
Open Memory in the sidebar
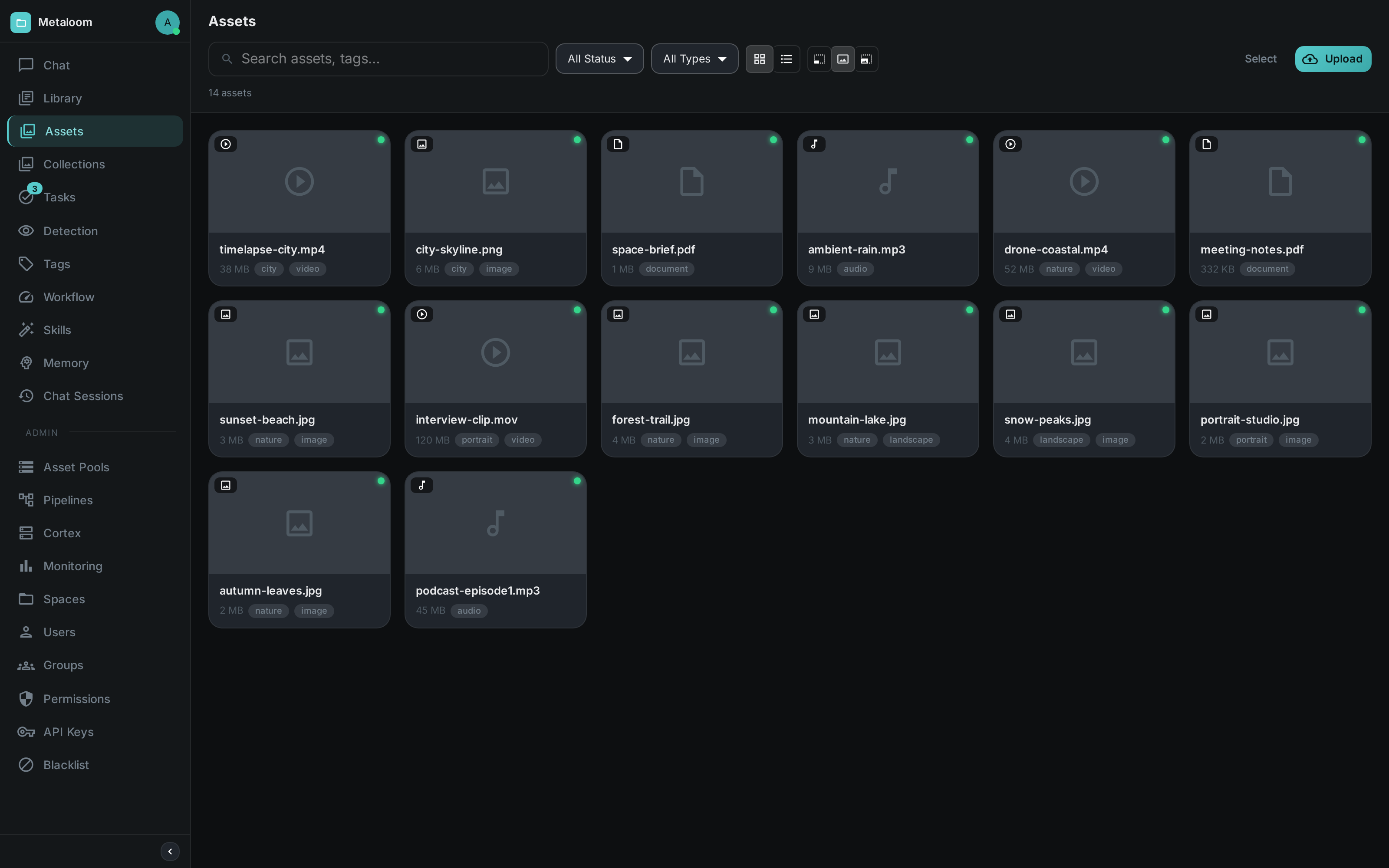[95, 363]
